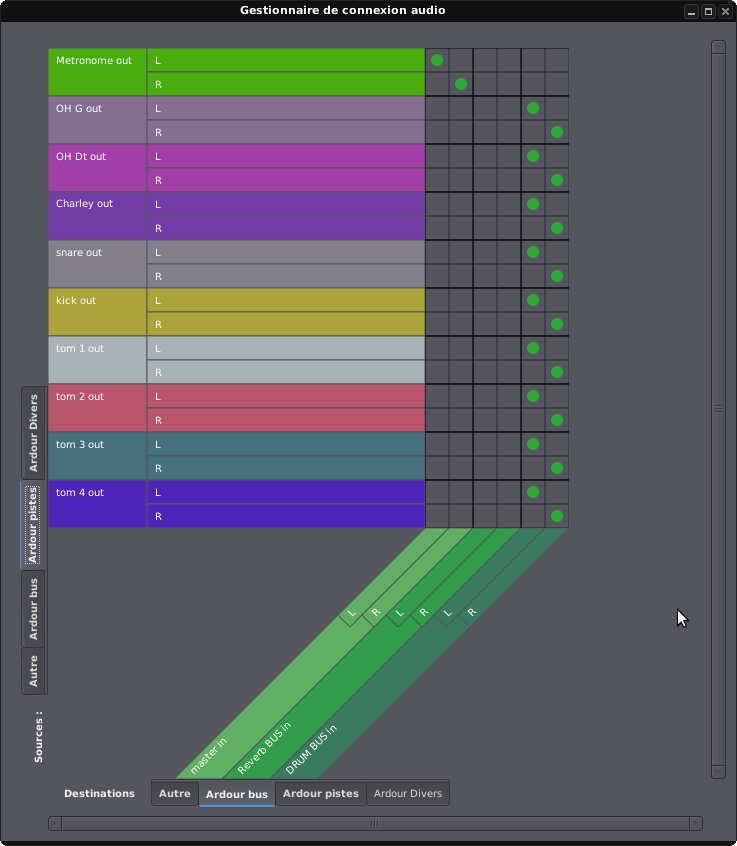The image size is (737, 846).
Task: Click the Charley out source label
Action: pos(97,216)
